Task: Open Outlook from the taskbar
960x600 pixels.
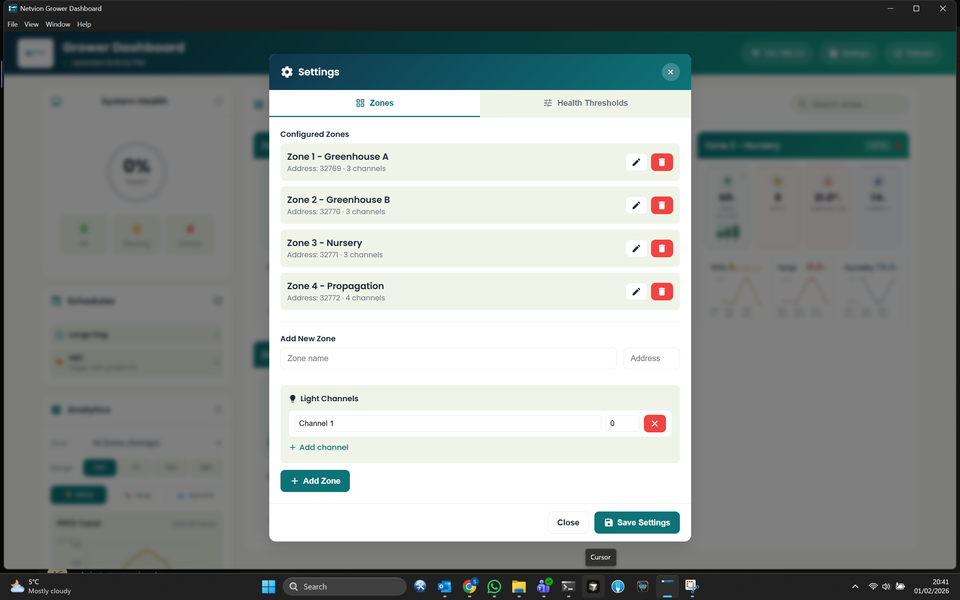Action: pos(444,587)
